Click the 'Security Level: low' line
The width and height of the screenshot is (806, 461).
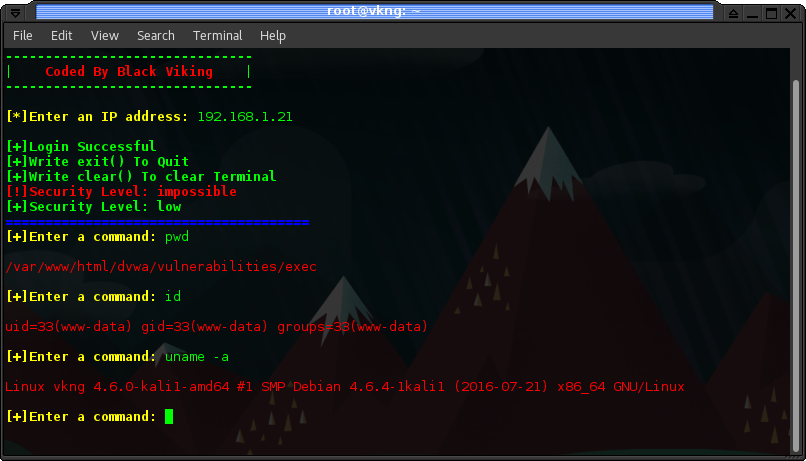point(94,207)
